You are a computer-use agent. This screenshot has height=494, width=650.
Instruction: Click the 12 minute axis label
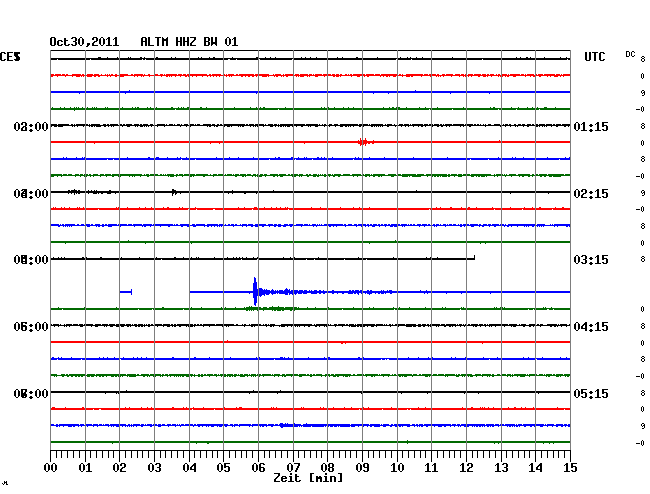(466, 468)
